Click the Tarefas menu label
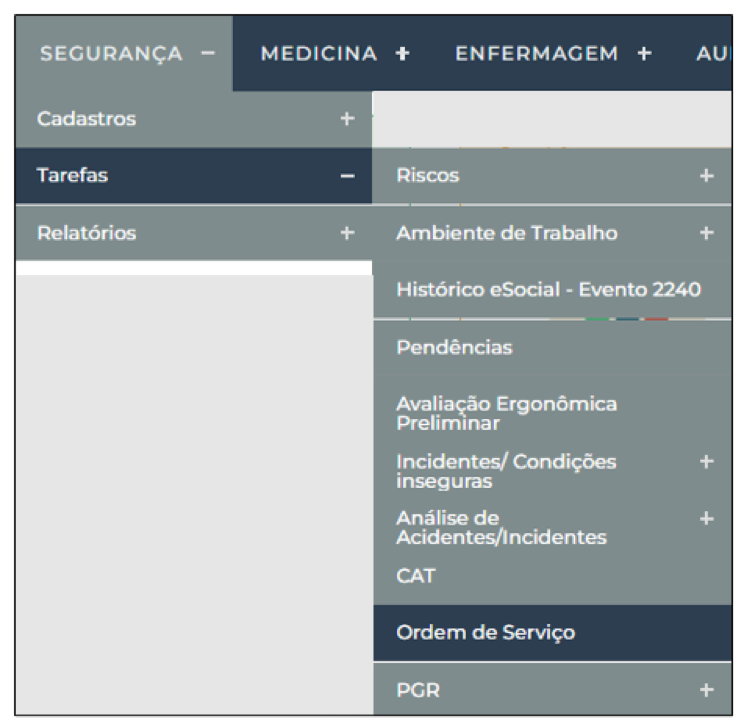The image size is (743, 725). (x=72, y=175)
